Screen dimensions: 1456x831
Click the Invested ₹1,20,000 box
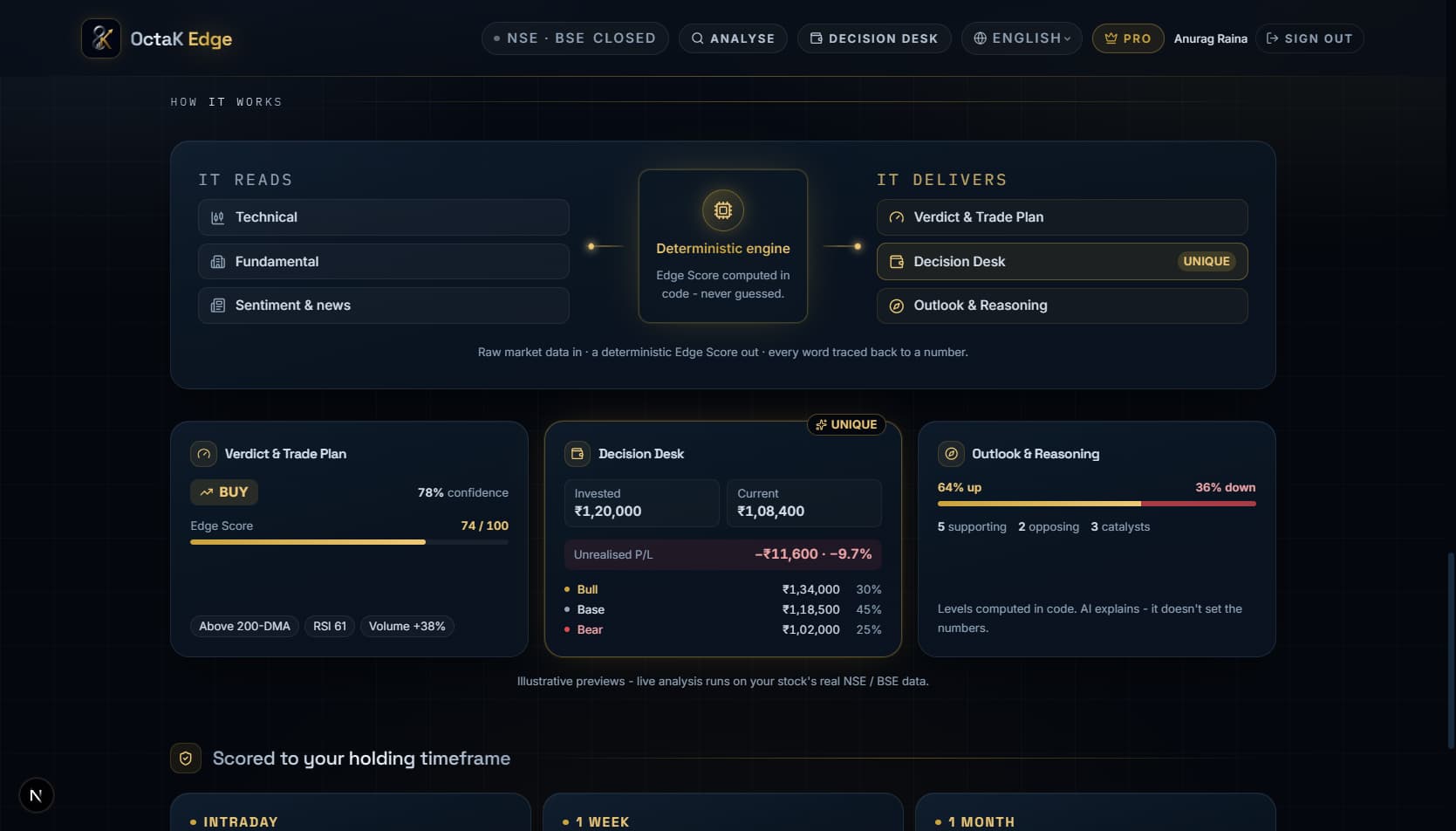pyautogui.click(x=642, y=503)
